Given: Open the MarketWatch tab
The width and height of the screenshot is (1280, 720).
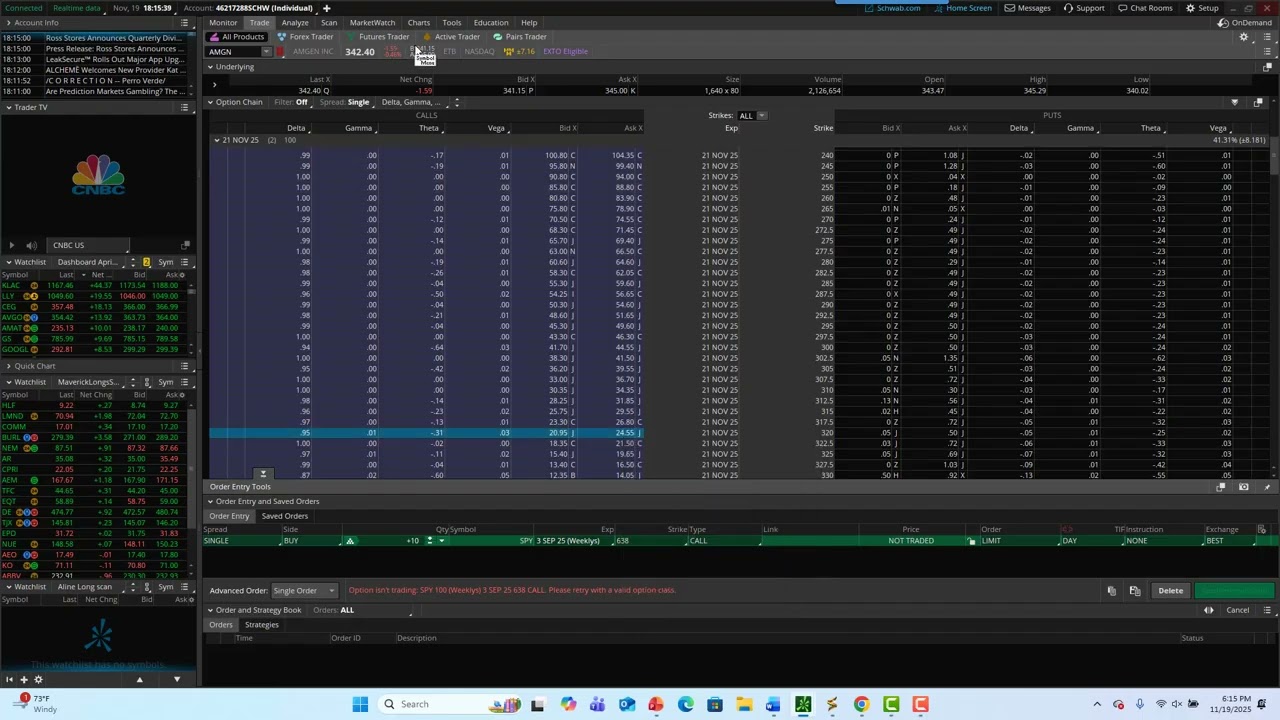Looking at the screenshot, I should pos(372,23).
